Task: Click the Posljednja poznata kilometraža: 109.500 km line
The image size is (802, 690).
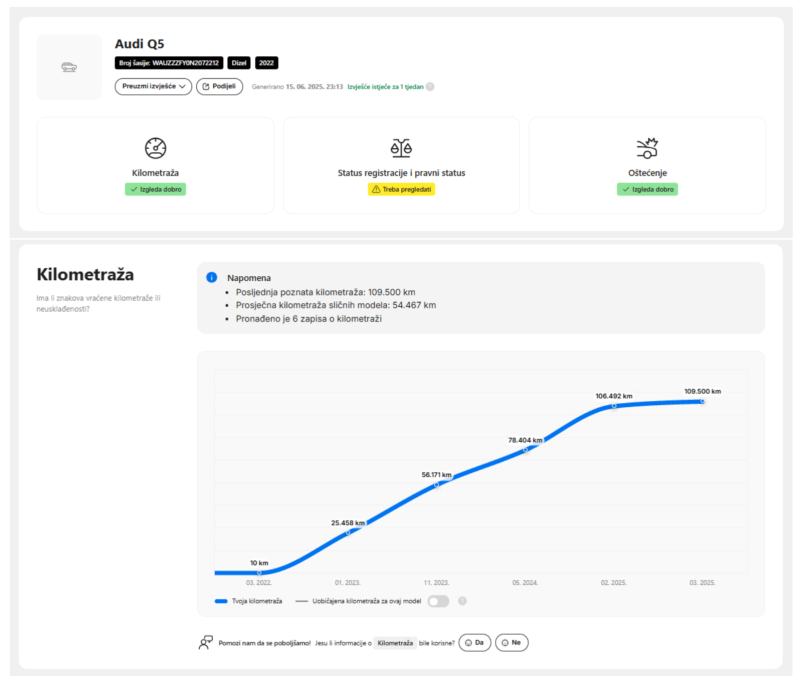Action: point(325,292)
